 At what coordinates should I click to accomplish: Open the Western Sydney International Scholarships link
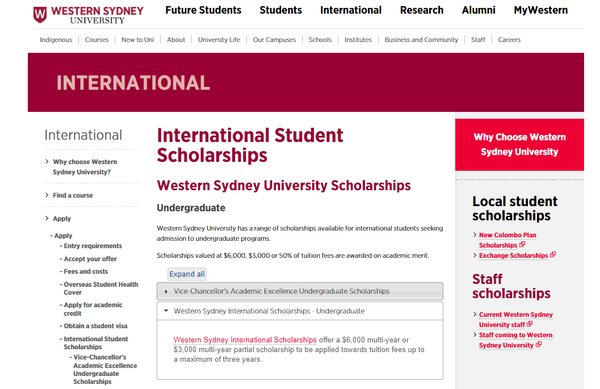point(245,340)
